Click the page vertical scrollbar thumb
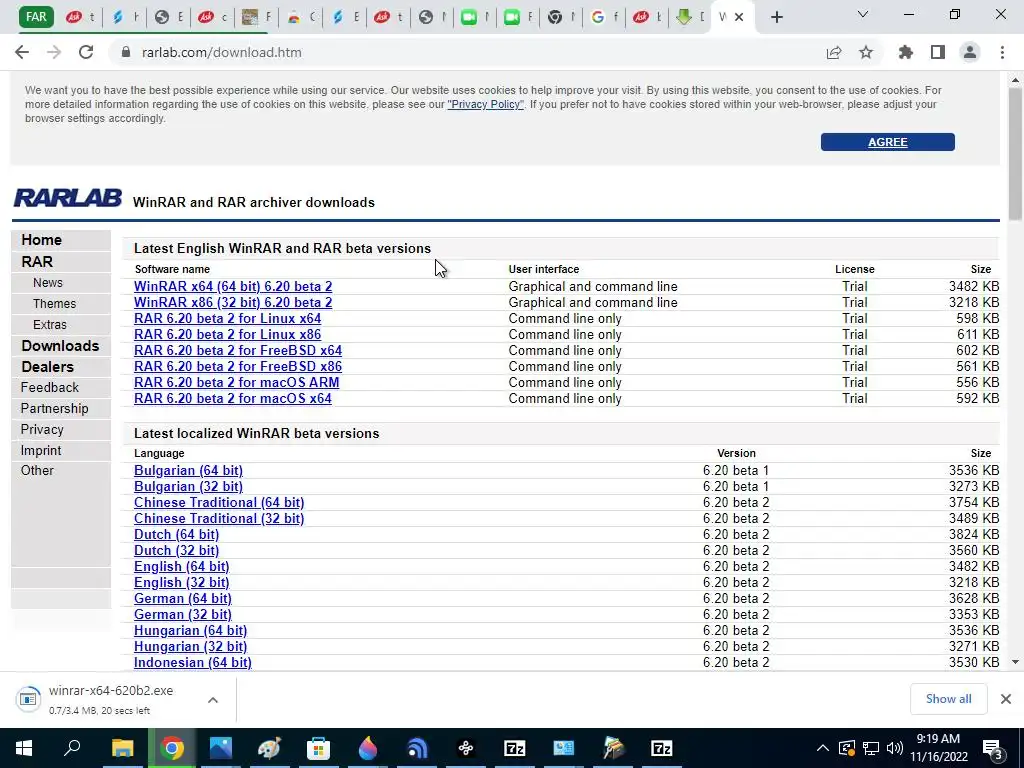 pyautogui.click(x=1015, y=153)
